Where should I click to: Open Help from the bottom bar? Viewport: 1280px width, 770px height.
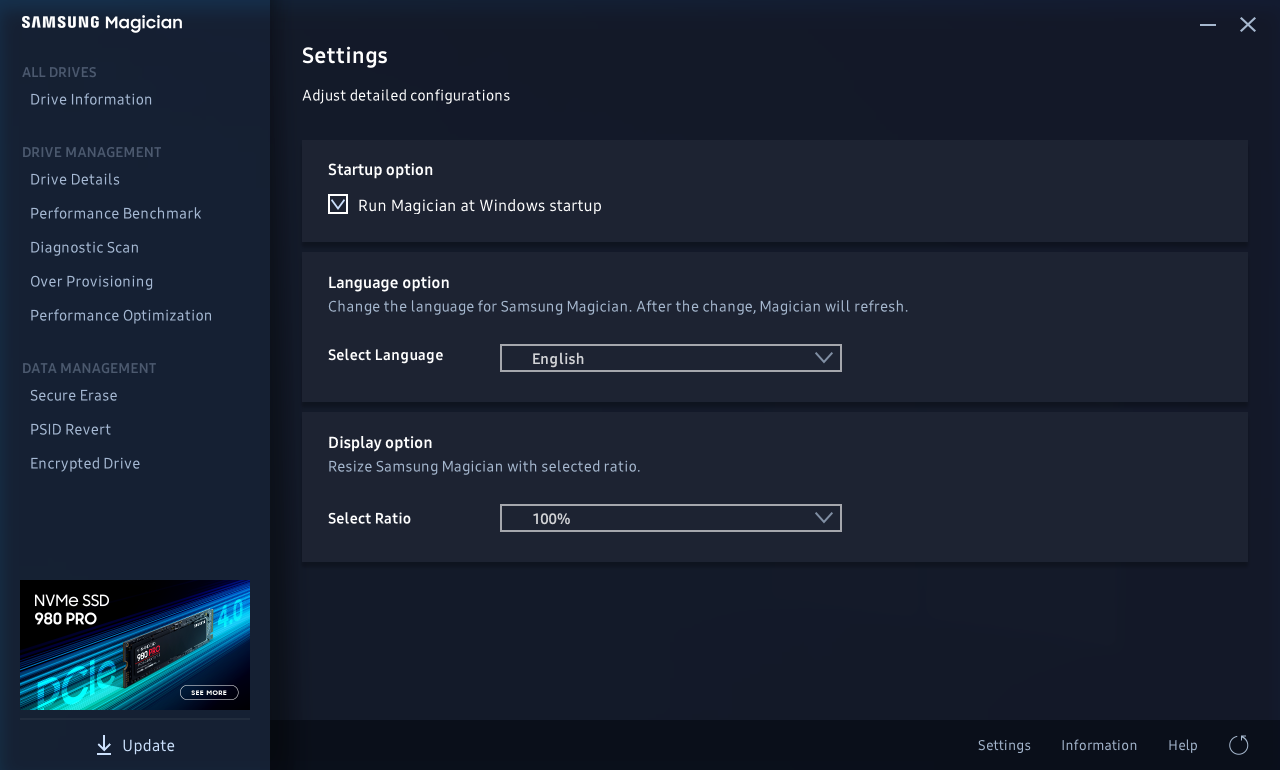tap(1182, 745)
